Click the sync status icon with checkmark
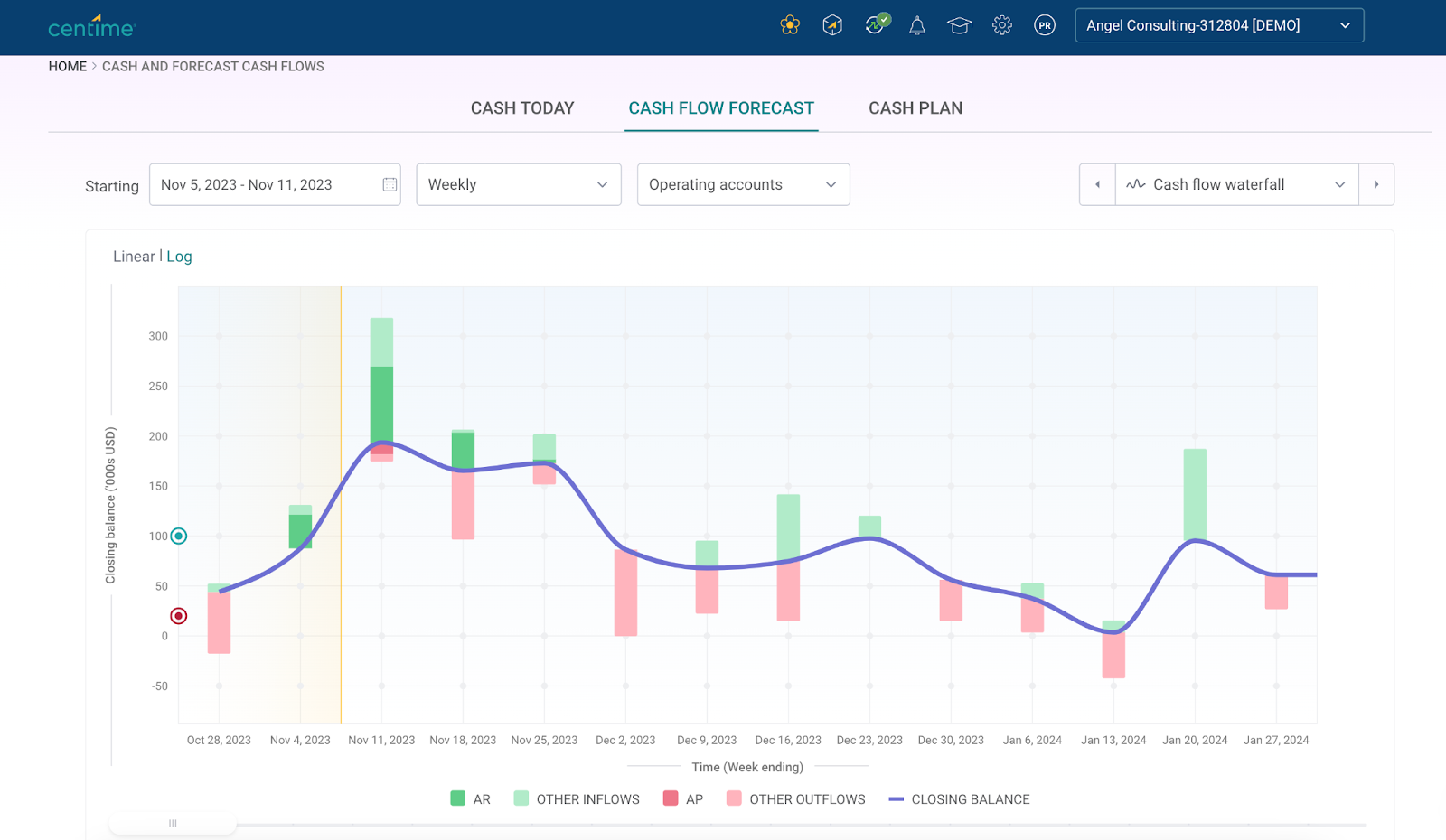This screenshot has width=1446, height=840. point(876,24)
